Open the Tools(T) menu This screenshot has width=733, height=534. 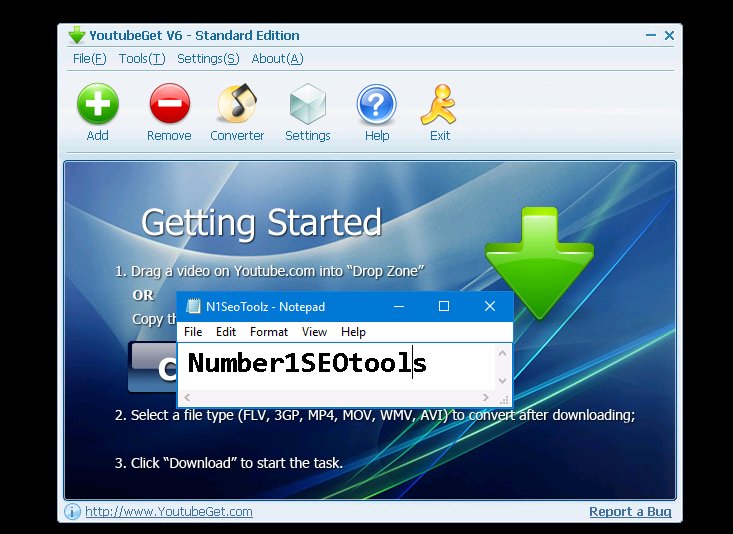[142, 58]
